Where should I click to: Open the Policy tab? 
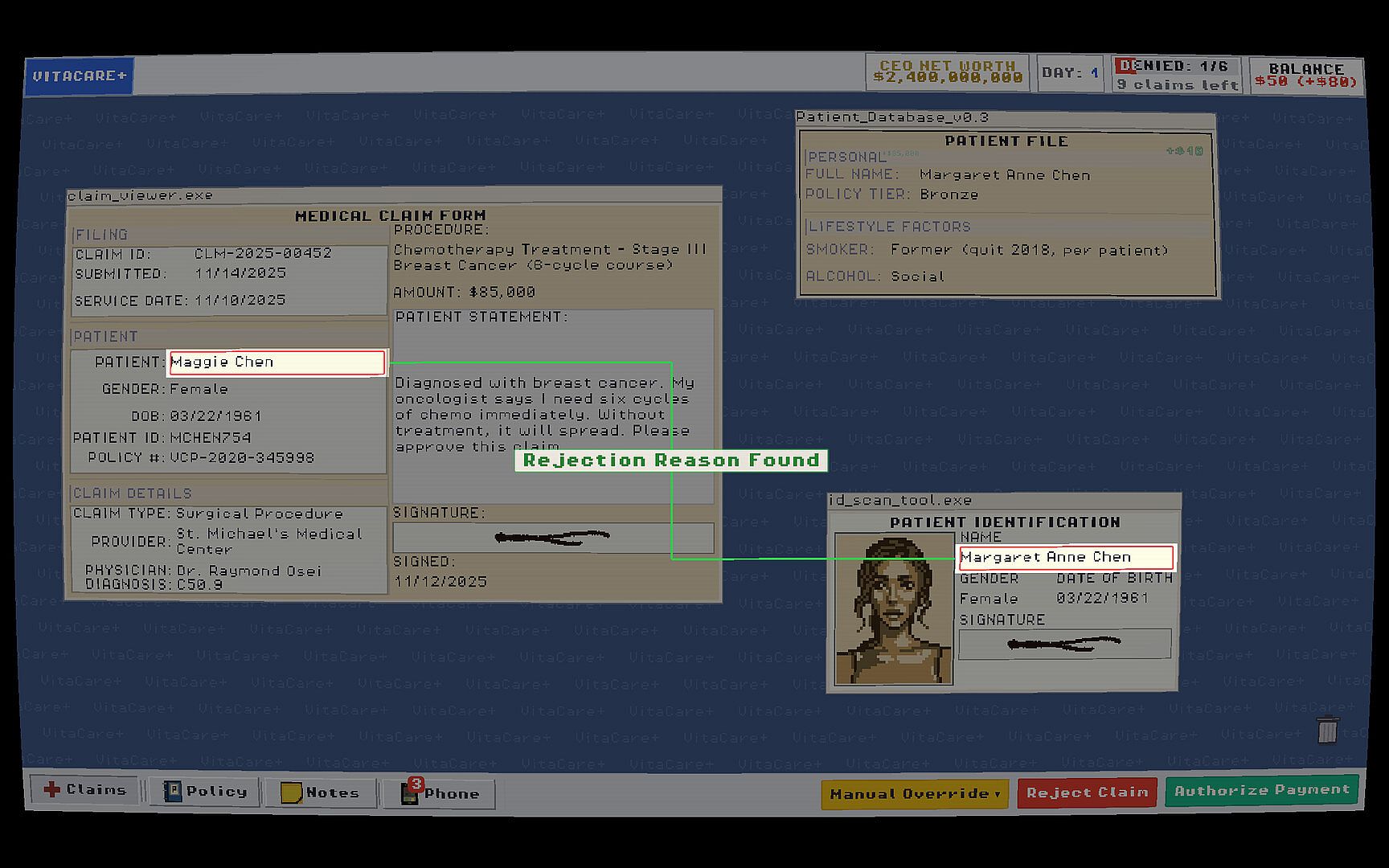[x=205, y=792]
